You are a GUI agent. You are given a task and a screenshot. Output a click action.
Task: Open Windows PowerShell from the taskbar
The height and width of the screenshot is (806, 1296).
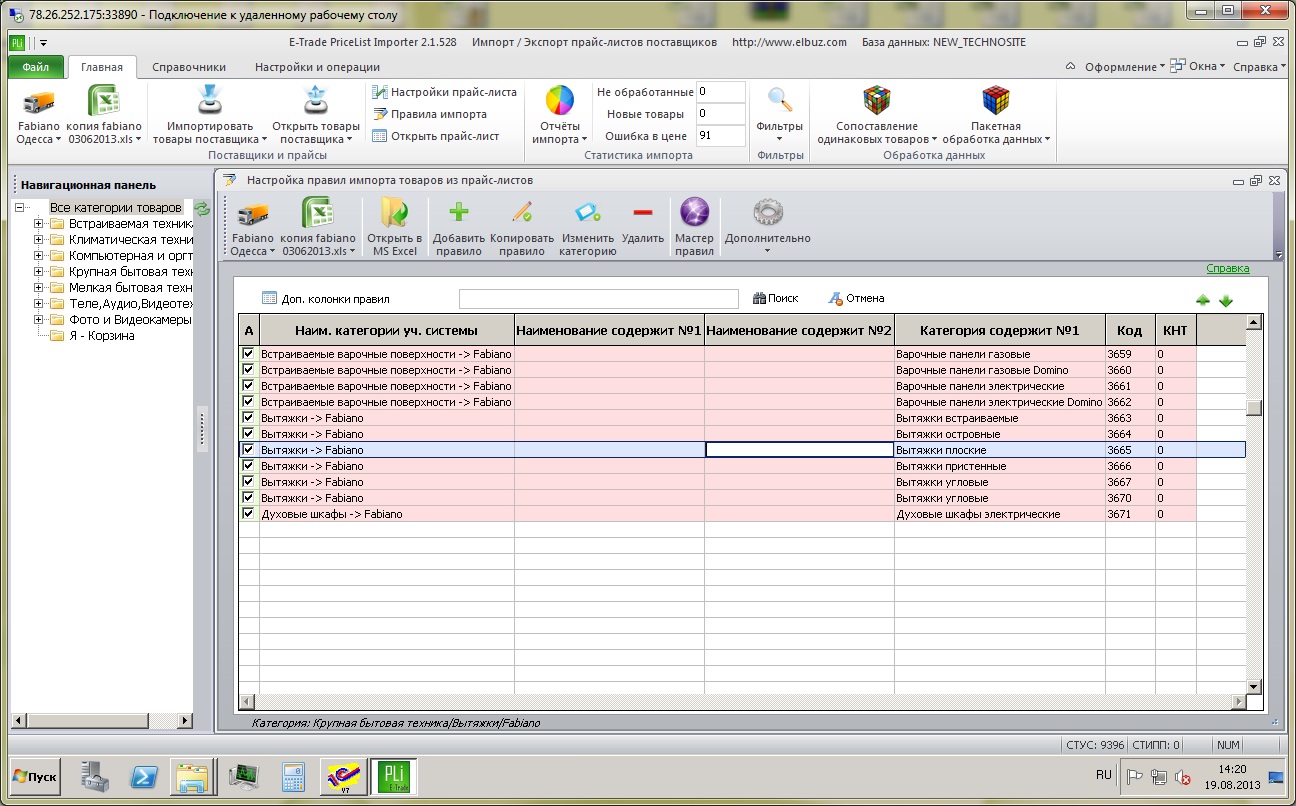144,776
